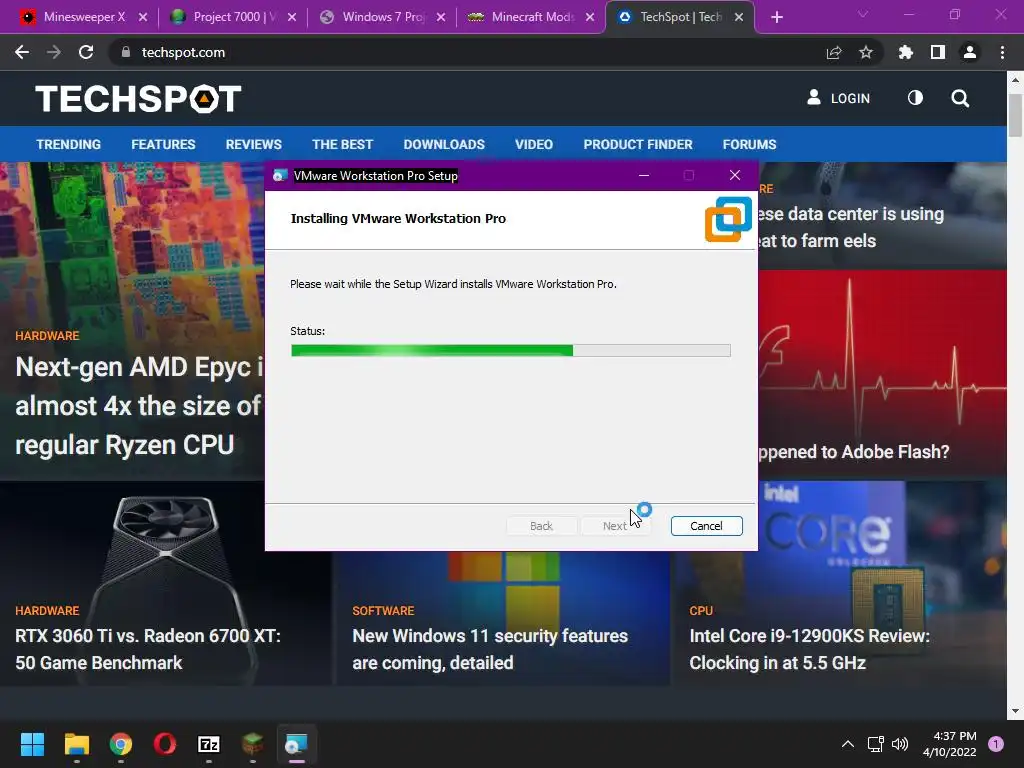Image resolution: width=1024 pixels, height=768 pixels.
Task: Open Chrome extensions puzzle icon
Action: 905,52
